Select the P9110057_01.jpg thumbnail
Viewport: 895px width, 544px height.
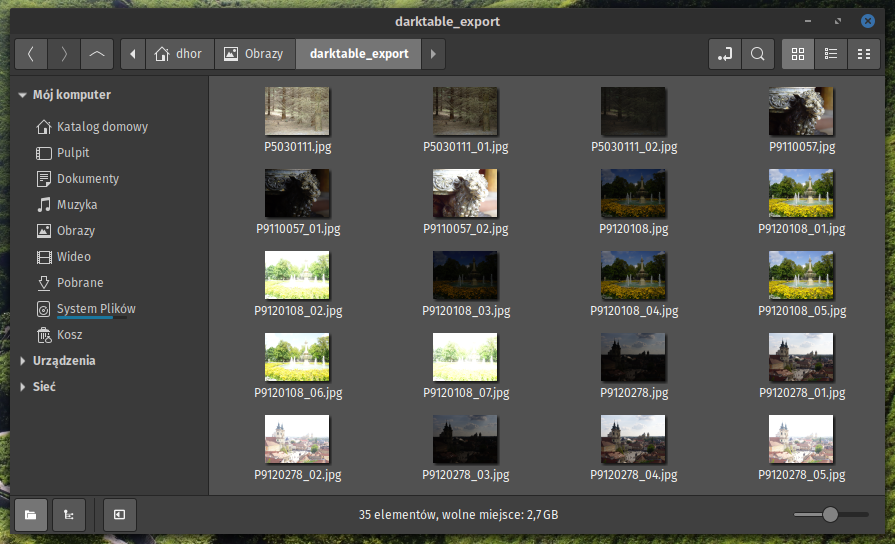click(x=297, y=193)
